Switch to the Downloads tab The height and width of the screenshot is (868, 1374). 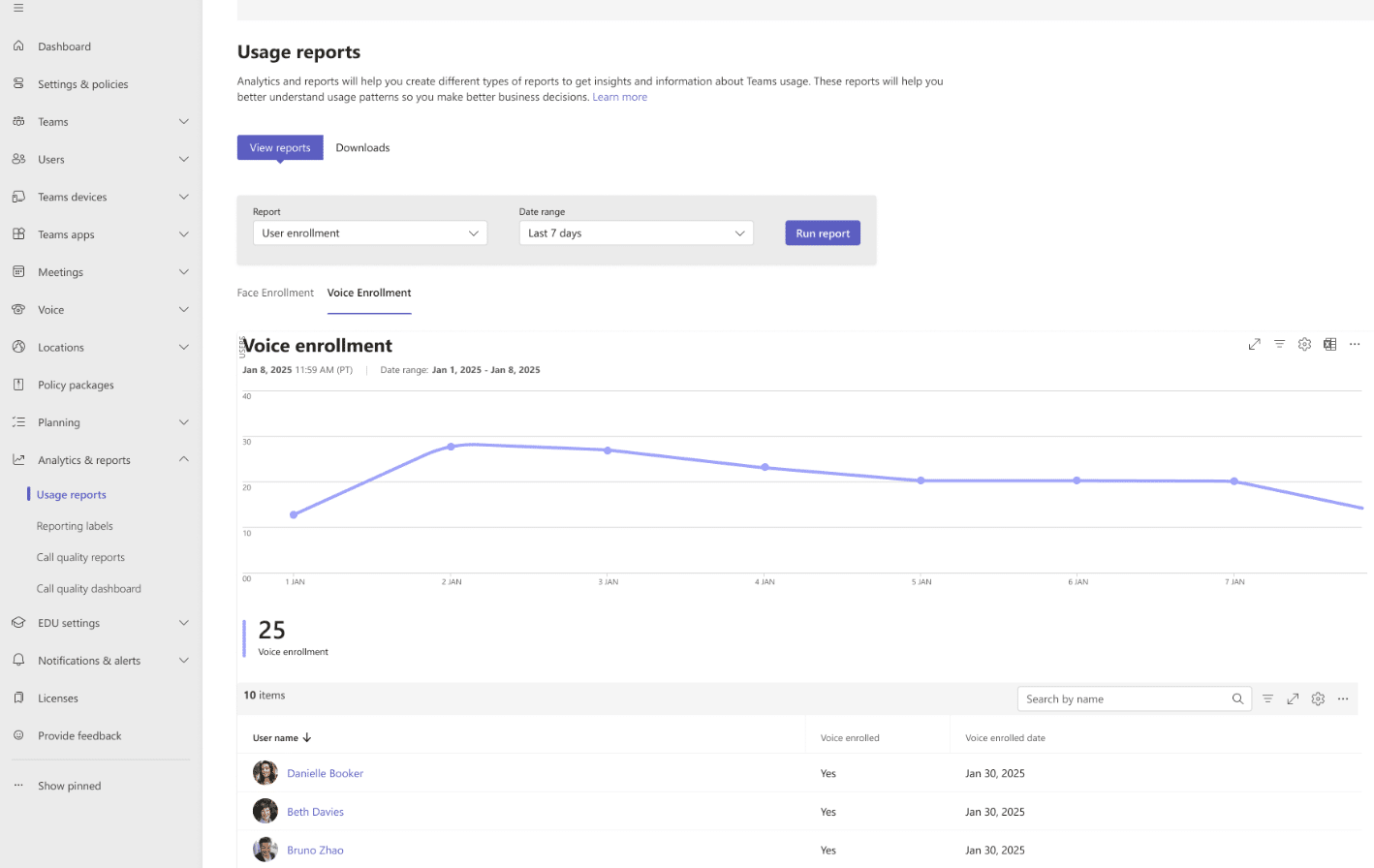(362, 147)
